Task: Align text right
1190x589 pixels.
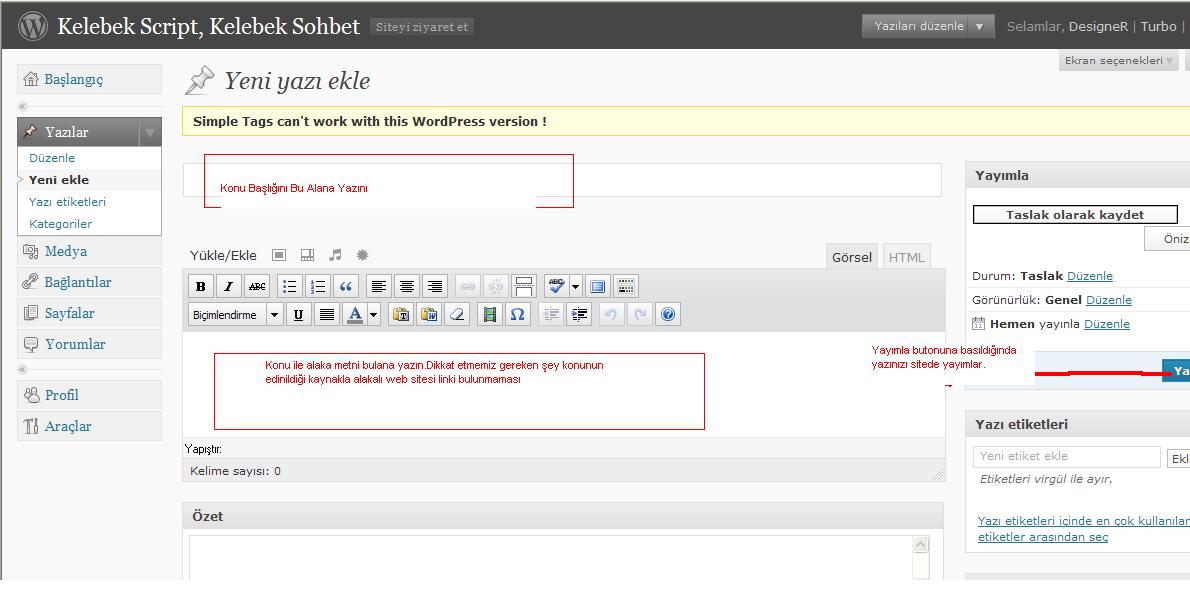Action: (x=435, y=286)
